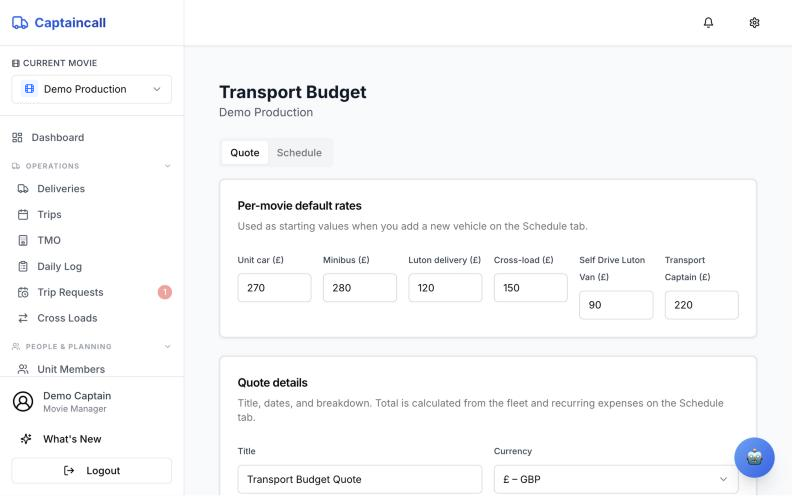800x500 pixels.
Task: Click the Dashboard grid icon
Action: coord(17,138)
